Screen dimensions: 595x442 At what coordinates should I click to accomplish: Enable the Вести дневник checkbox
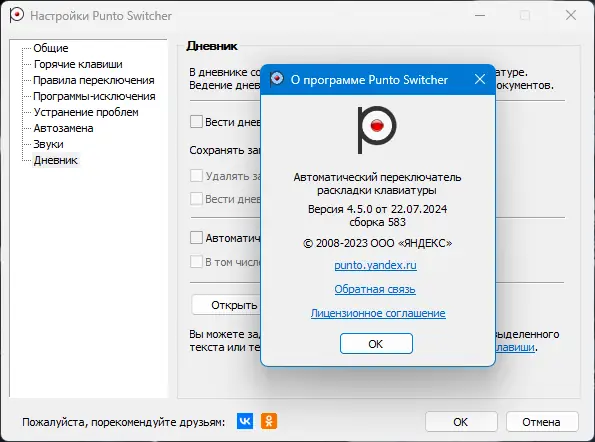(x=196, y=122)
